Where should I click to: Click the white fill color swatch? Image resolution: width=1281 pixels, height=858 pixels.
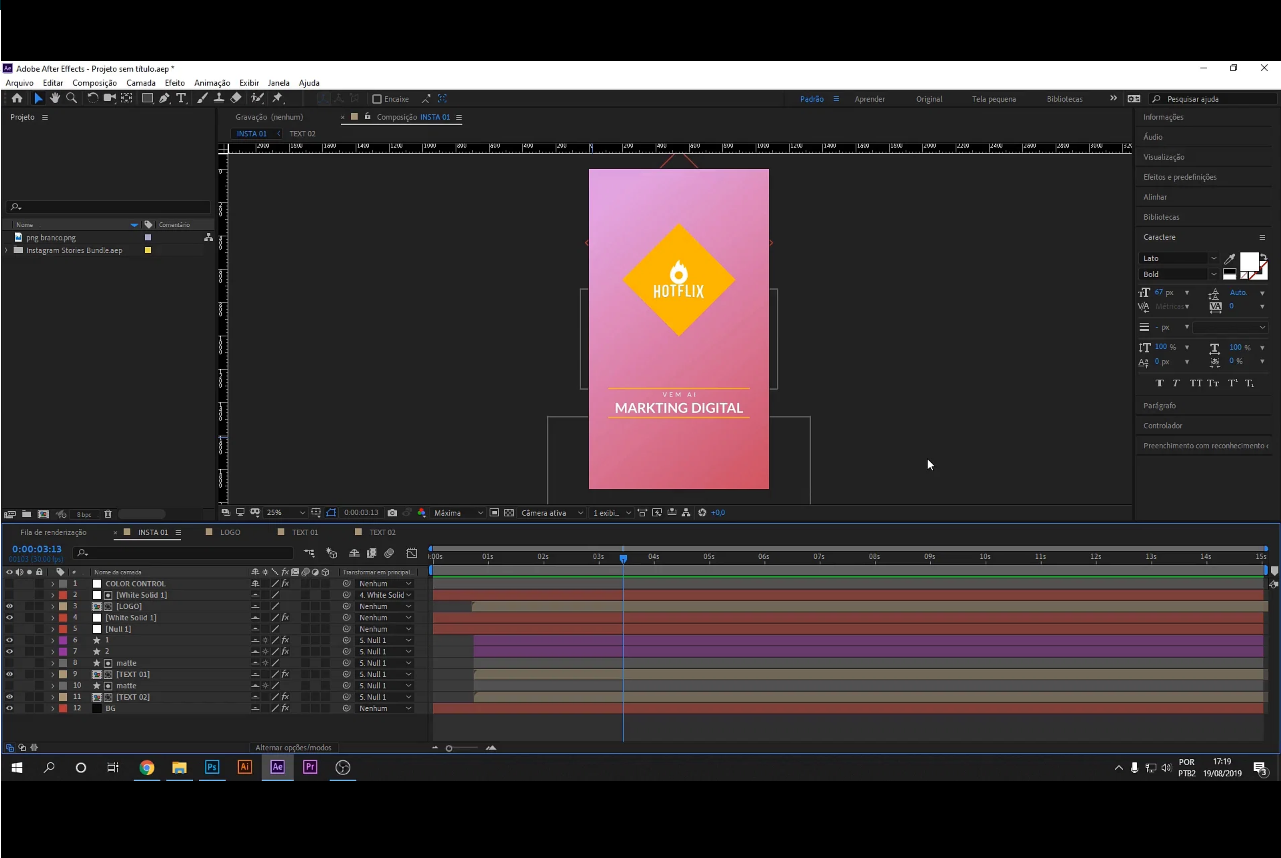[1249, 262]
